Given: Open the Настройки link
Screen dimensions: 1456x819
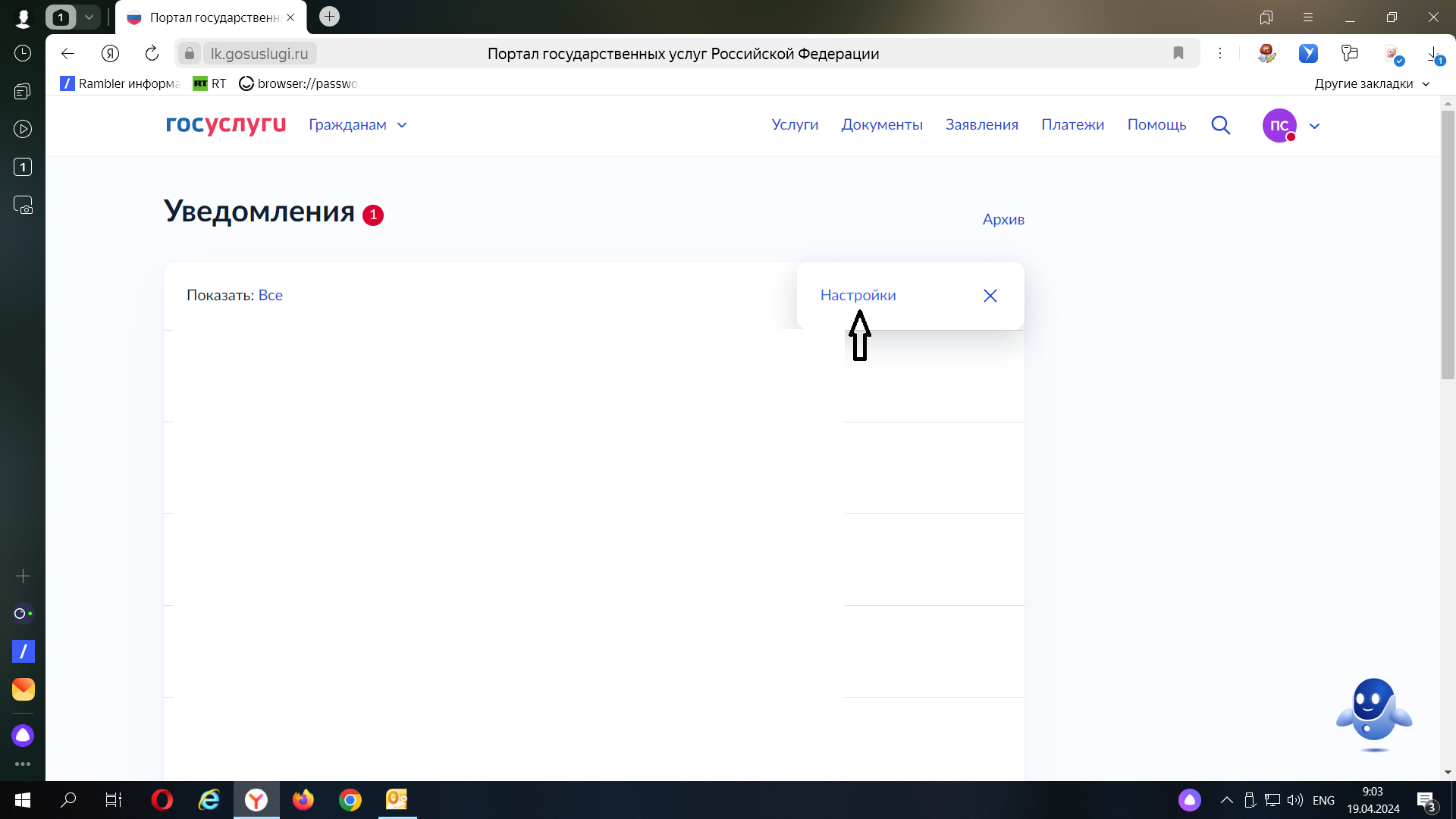Looking at the screenshot, I should pyautogui.click(x=858, y=296).
